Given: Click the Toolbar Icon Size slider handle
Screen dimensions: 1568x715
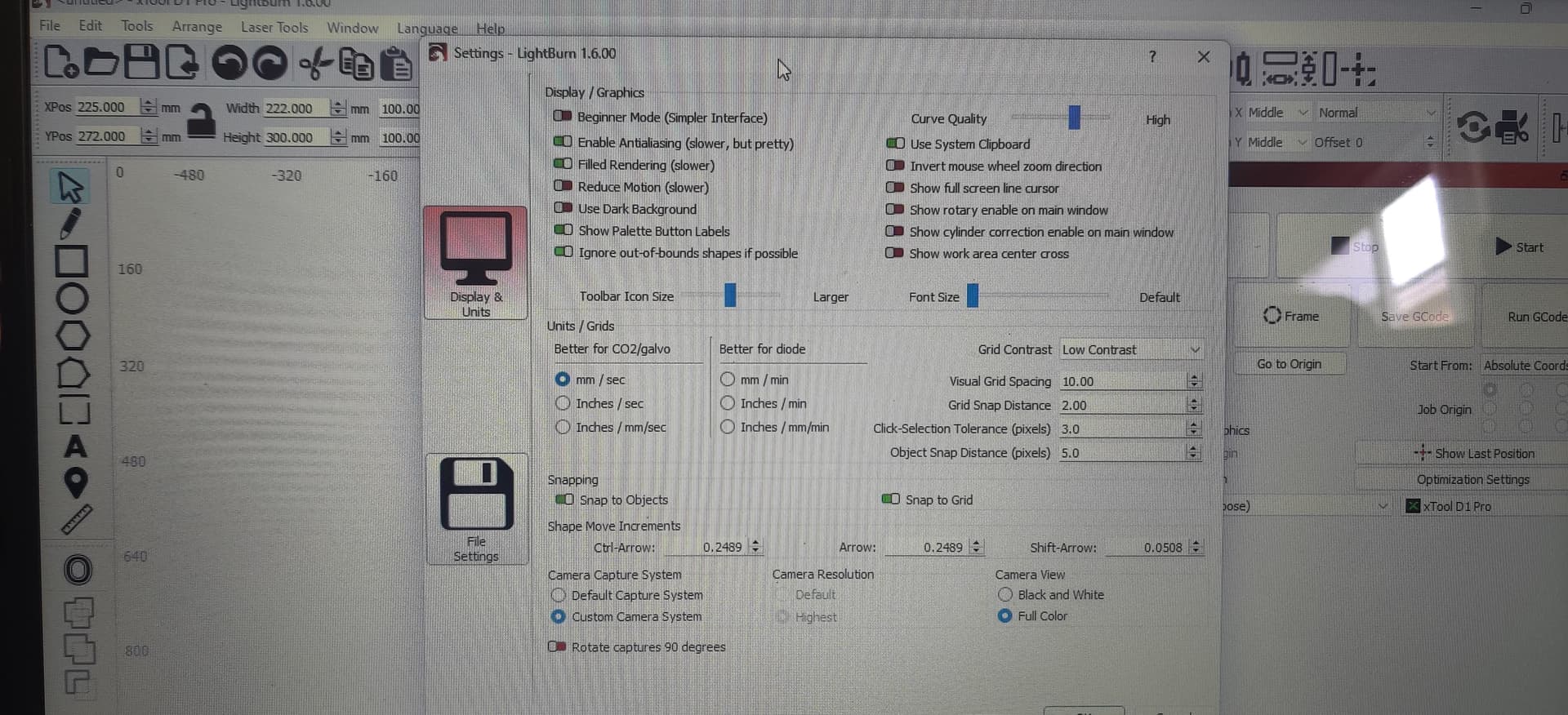Looking at the screenshot, I should click(x=730, y=295).
